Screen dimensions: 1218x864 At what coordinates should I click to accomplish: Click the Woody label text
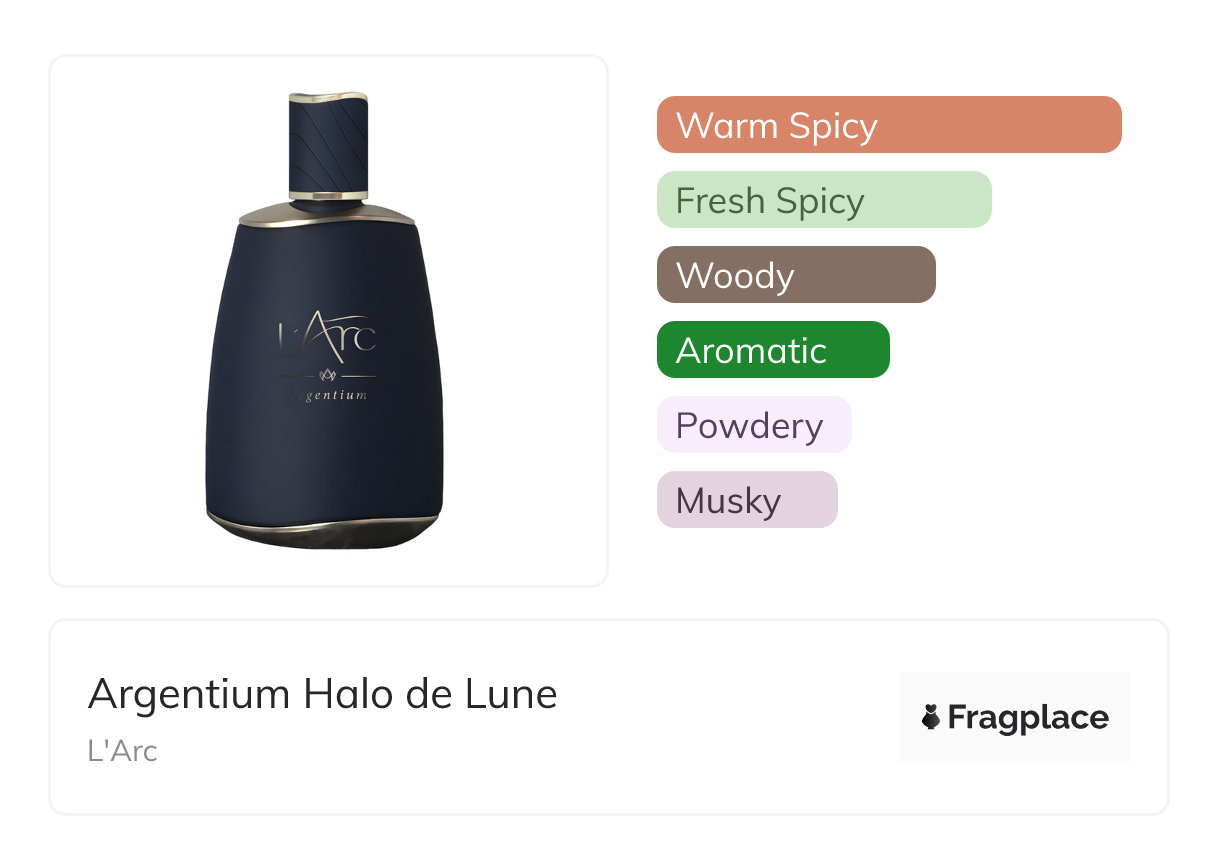tap(735, 276)
